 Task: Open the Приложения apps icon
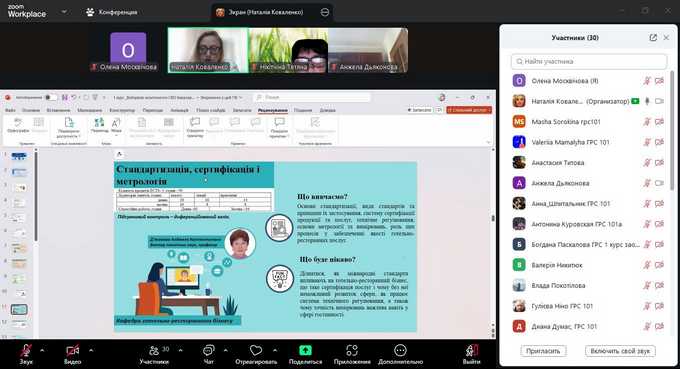point(352,350)
